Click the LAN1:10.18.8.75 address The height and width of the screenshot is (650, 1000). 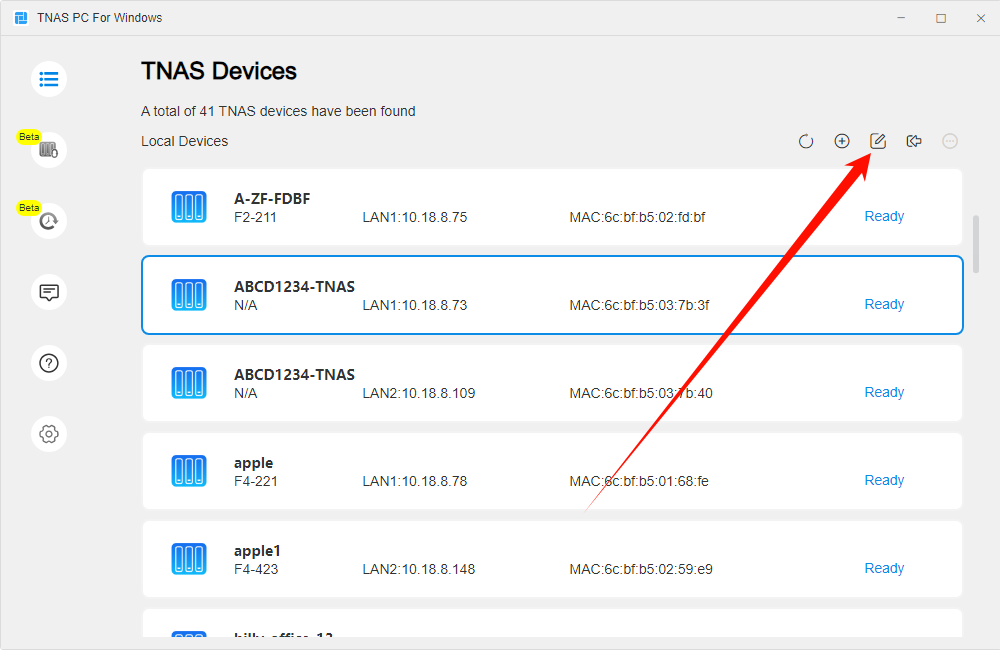point(415,217)
